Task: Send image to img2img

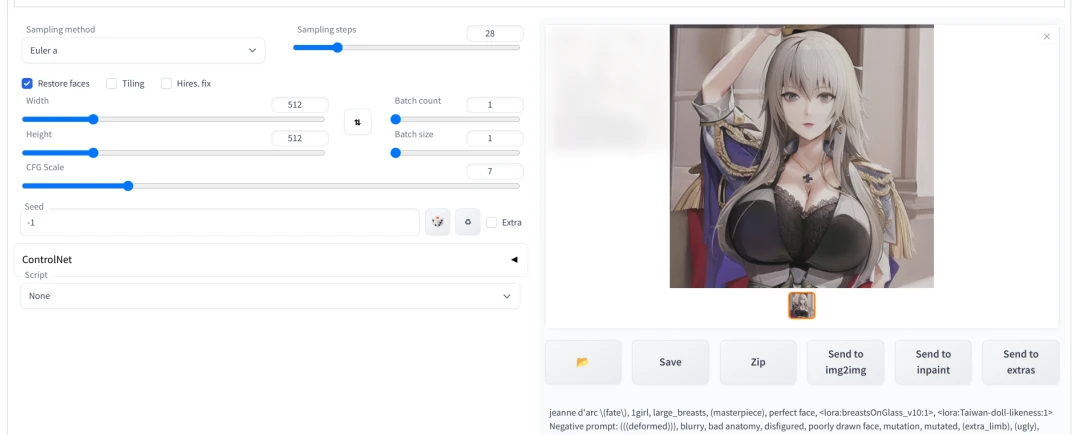Action: point(845,362)
